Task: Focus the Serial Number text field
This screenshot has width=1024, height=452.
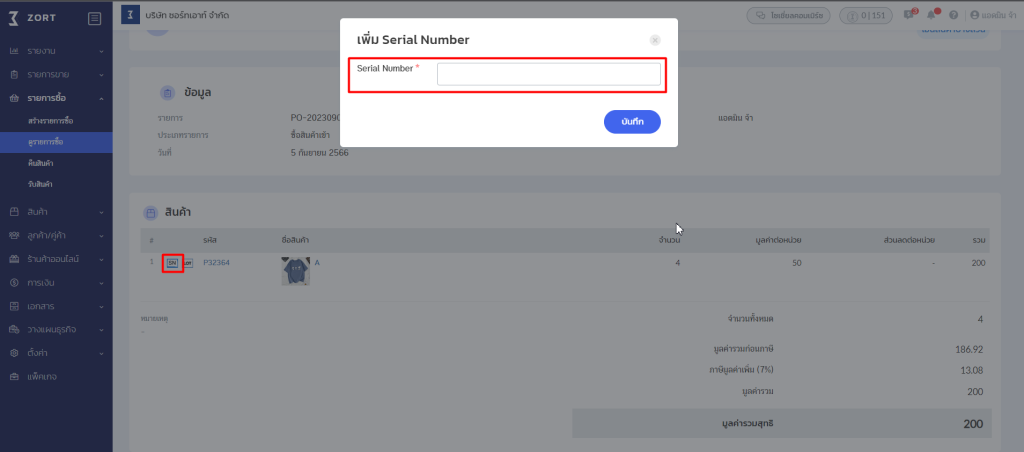Action: tap(549, 74)
